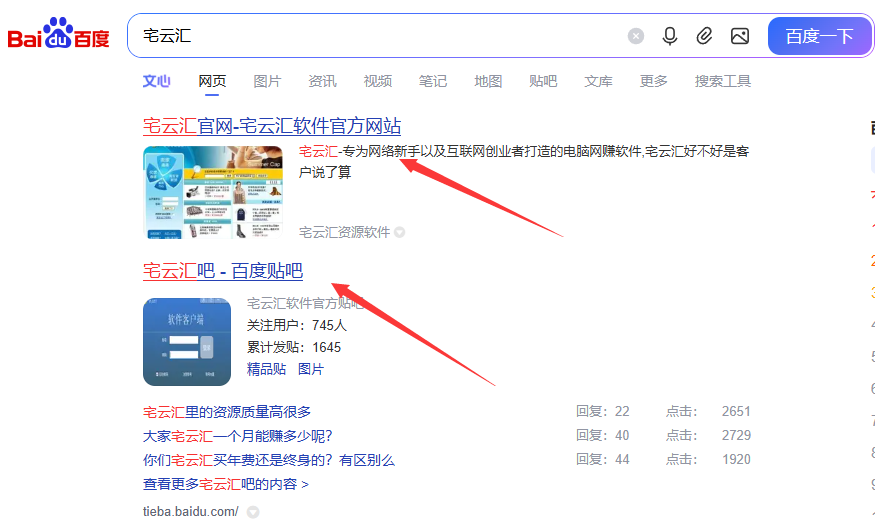
Task: Open the tieba 图片 link under 累计发贴
Action: pos(311,369)
